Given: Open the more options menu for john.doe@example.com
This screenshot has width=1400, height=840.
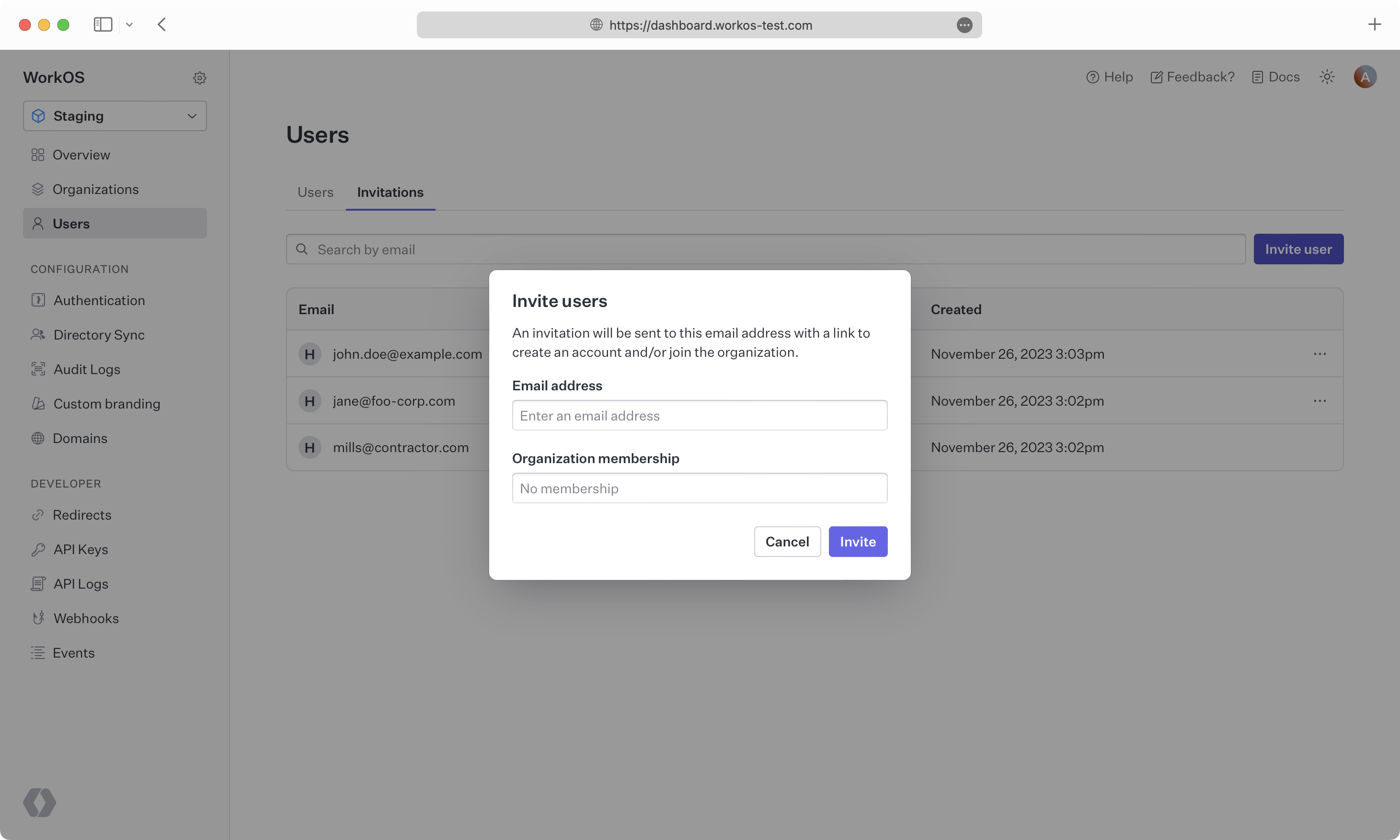Looking at the screenshot, I should coord(1320,354).
